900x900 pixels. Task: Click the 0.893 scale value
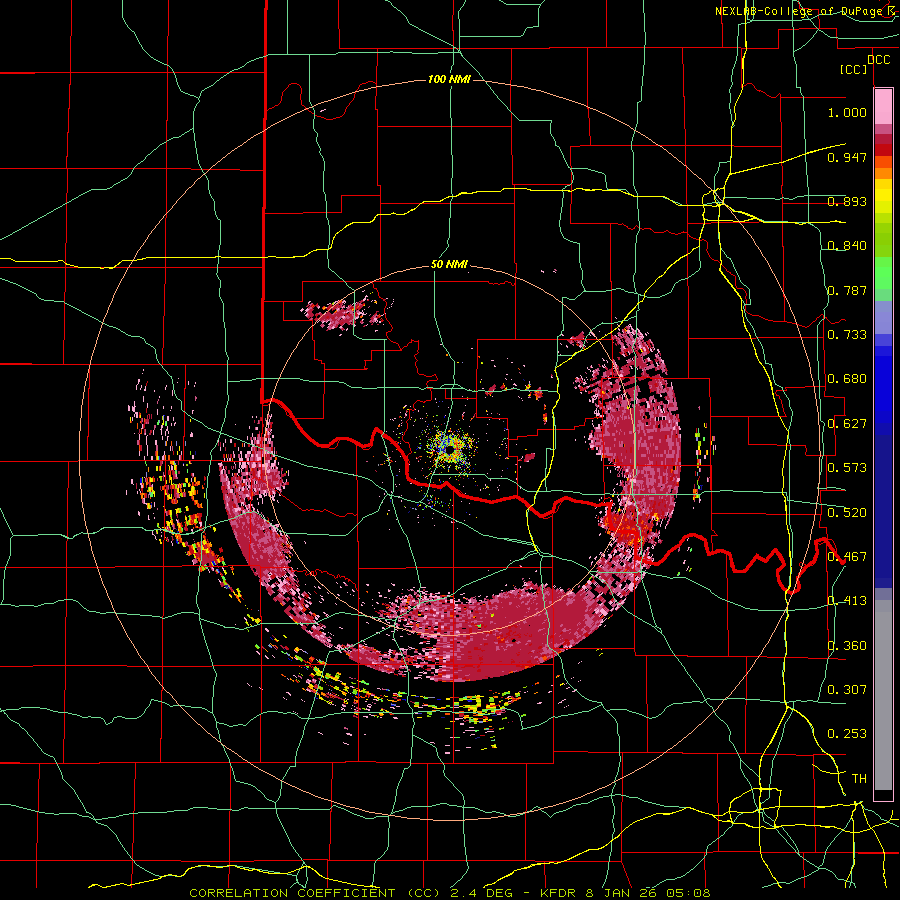coord(847,201)
